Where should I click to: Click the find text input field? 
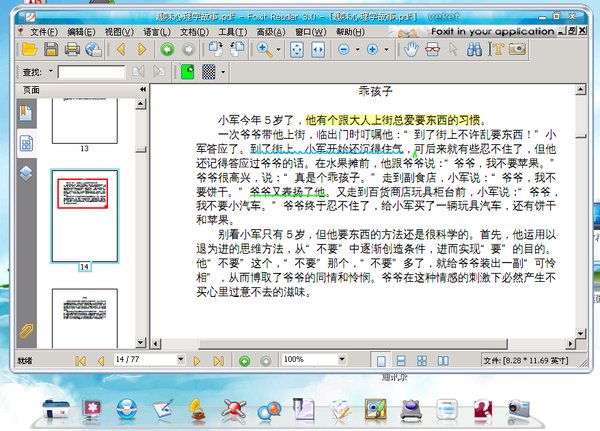click(91, 72)
